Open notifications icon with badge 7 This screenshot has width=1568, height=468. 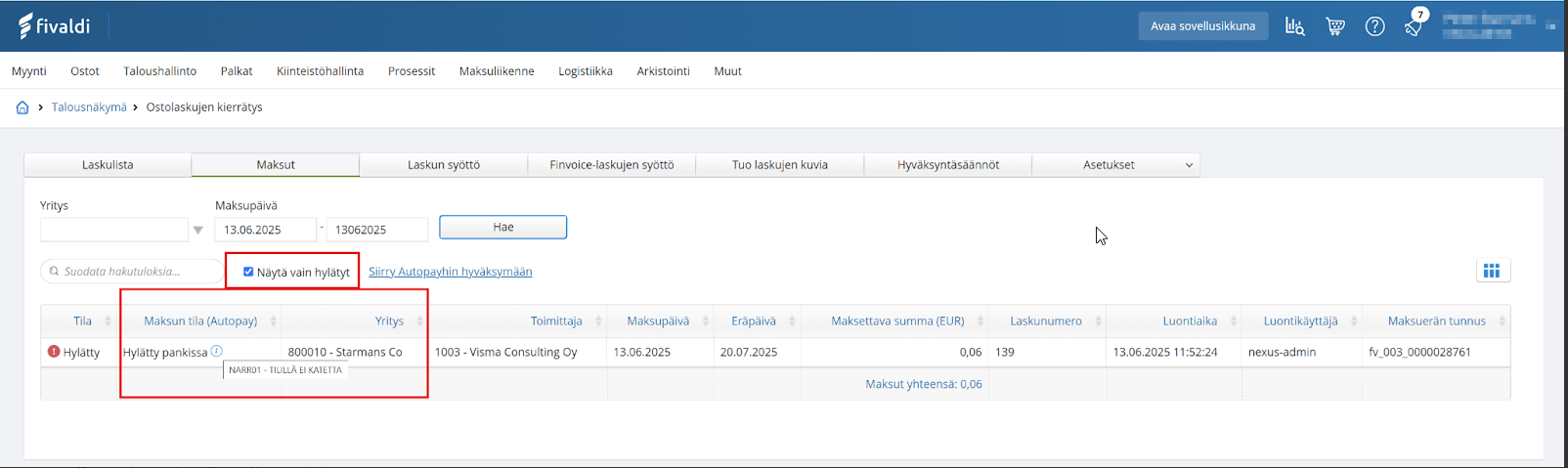pos(1415,23)
